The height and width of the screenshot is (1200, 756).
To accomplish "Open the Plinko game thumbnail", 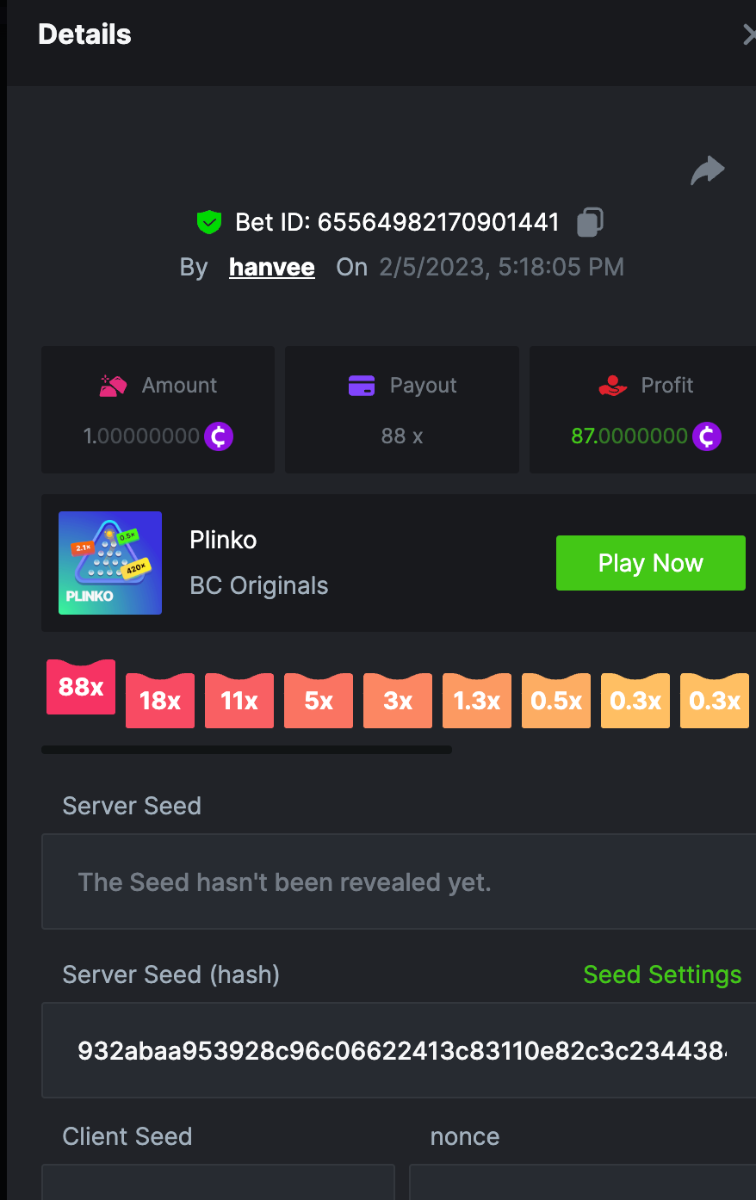I will tap(110, 563).
